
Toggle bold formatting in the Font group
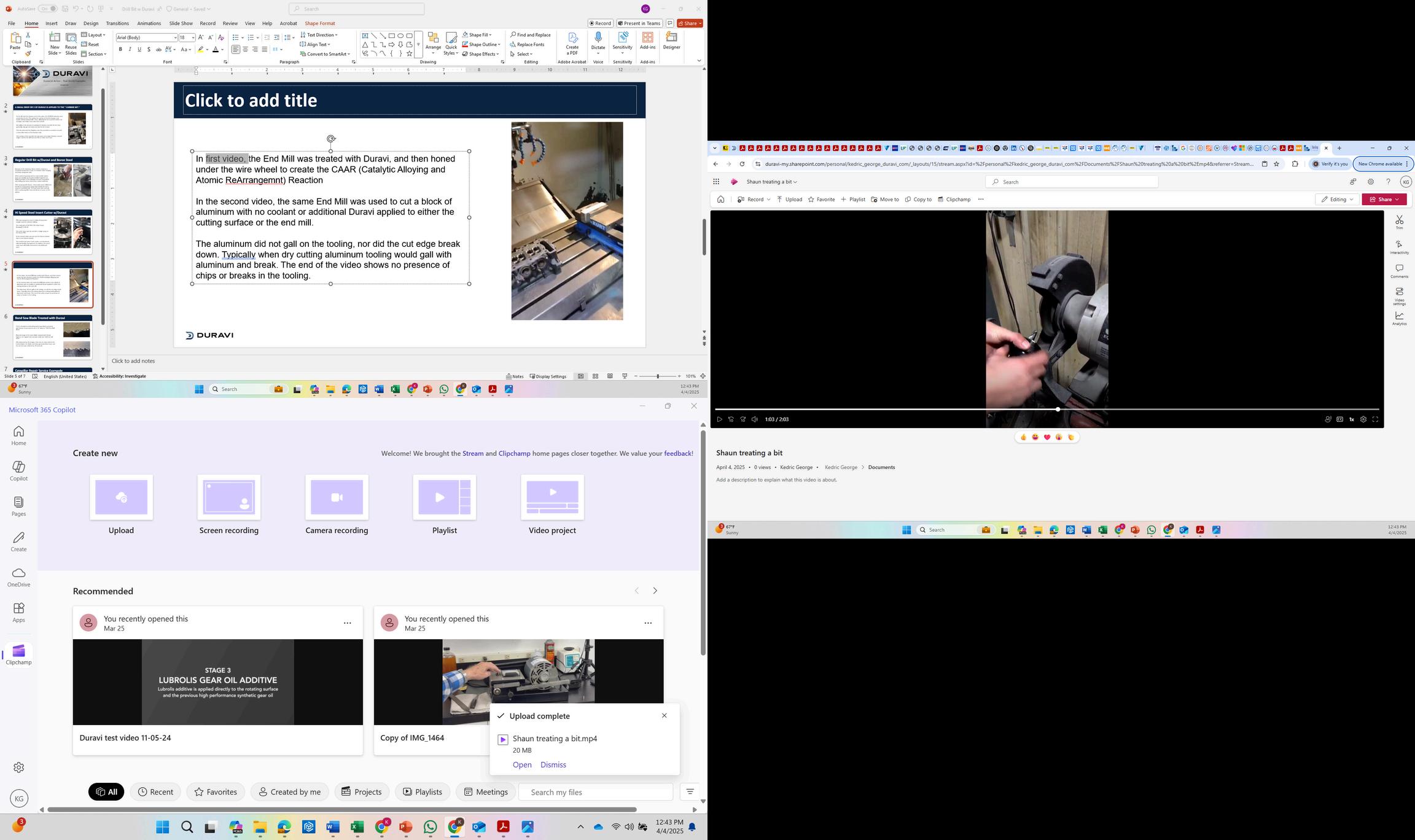coord(120,49)
